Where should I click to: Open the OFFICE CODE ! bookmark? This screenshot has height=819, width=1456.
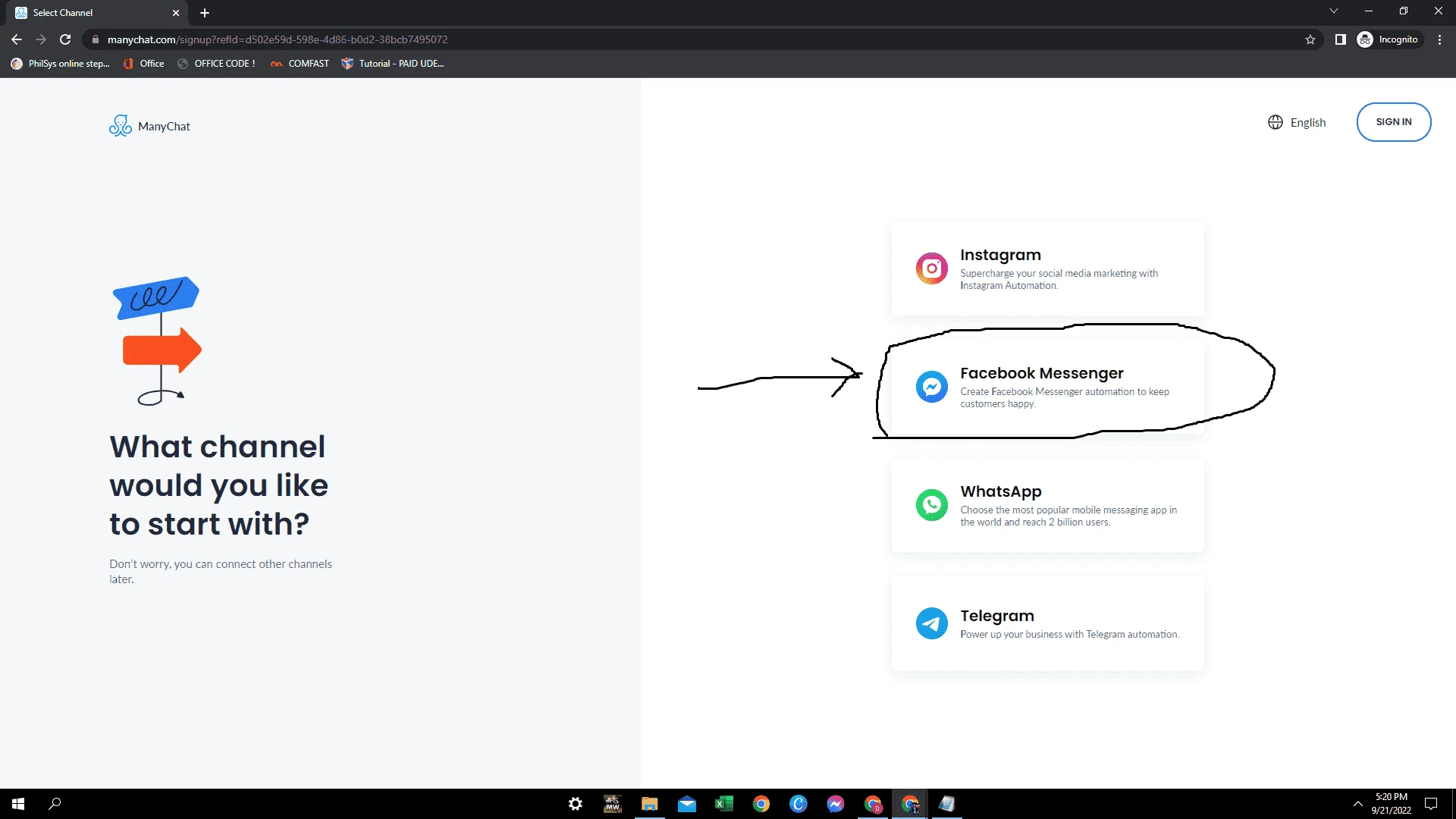217,64
